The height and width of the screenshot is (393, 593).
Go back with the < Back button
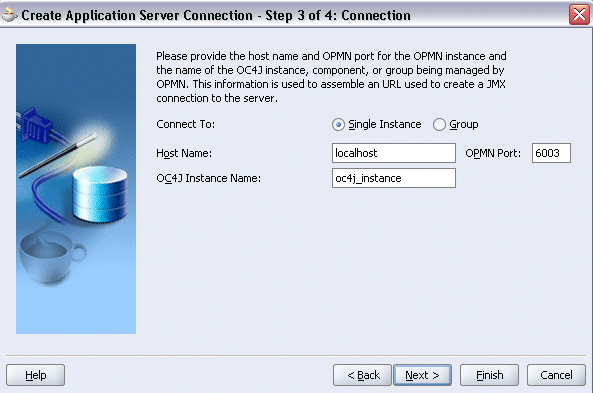pyautogui.click(x=362, y=375)
